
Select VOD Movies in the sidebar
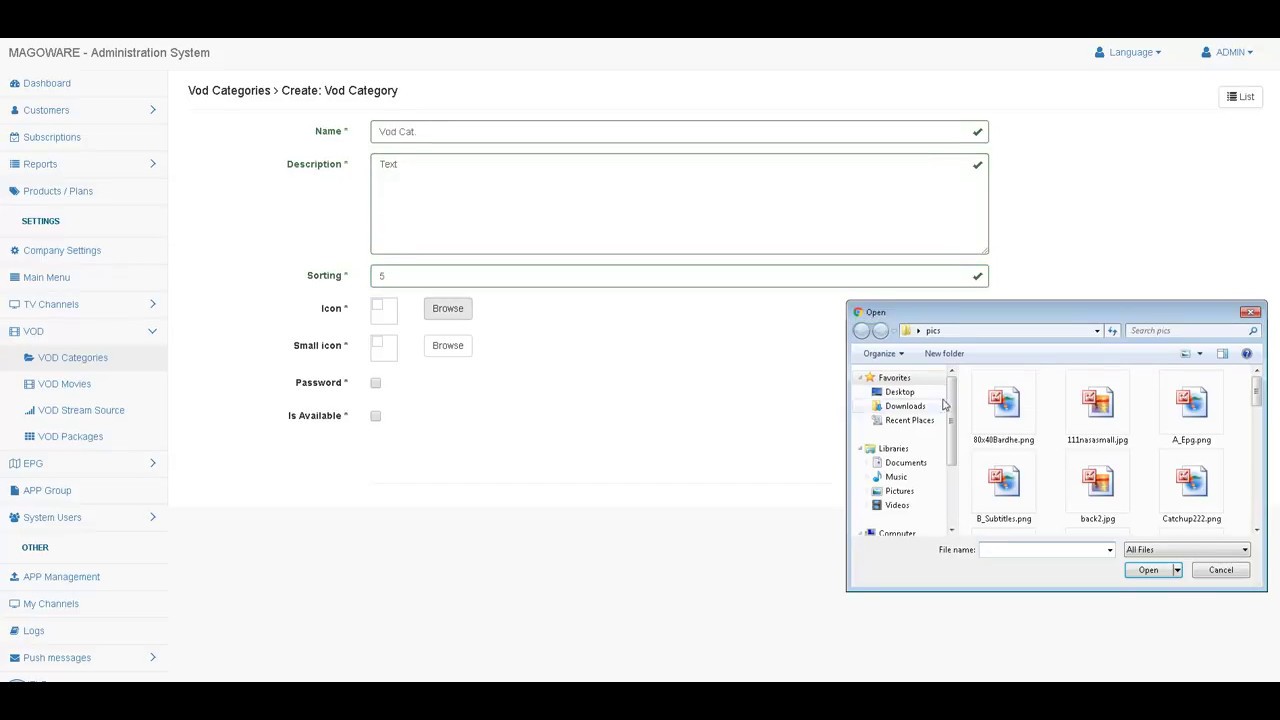pyautogui.click(x=64, y=384)
